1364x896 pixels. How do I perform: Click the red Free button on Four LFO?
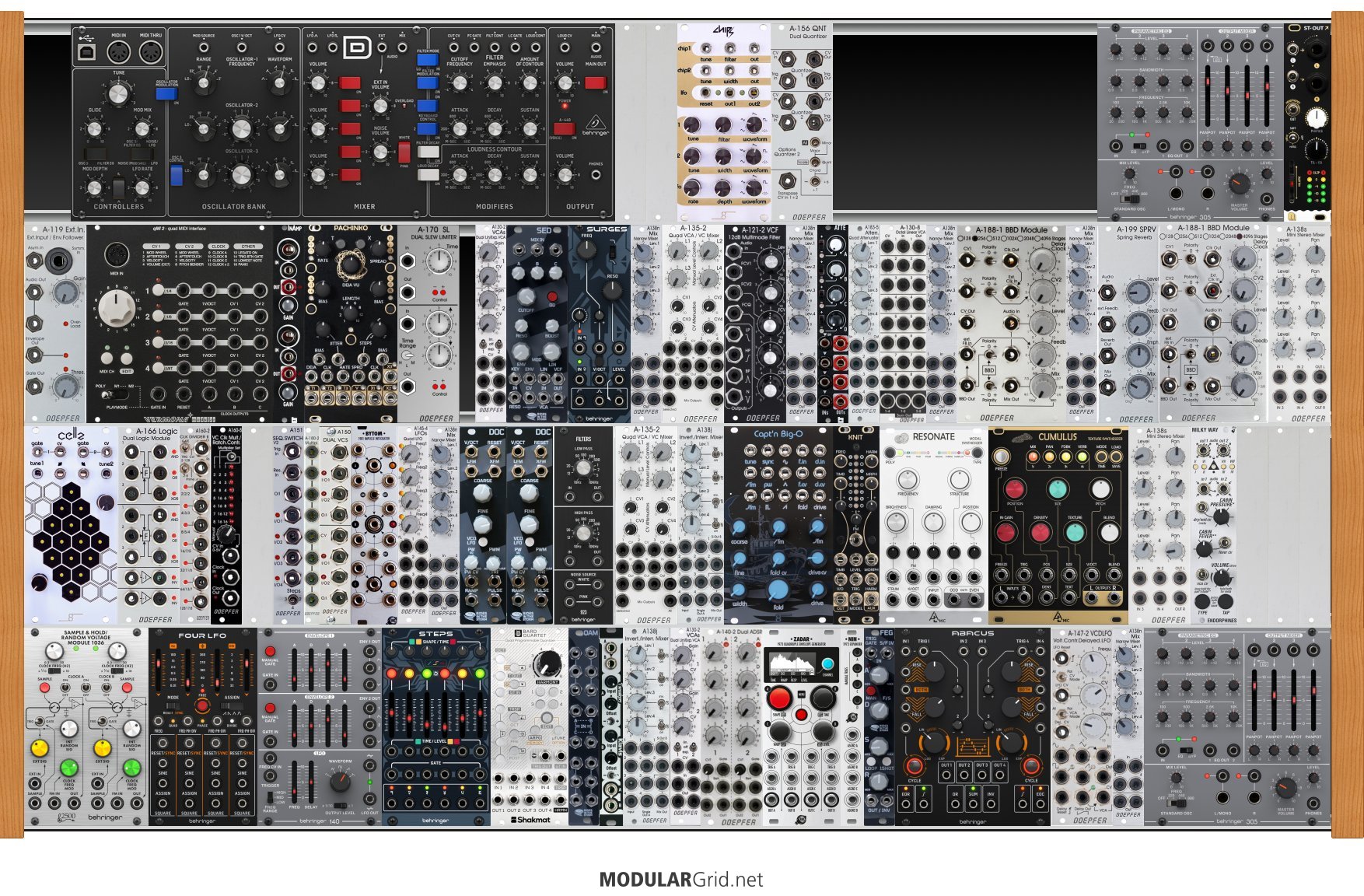point(202,705)
